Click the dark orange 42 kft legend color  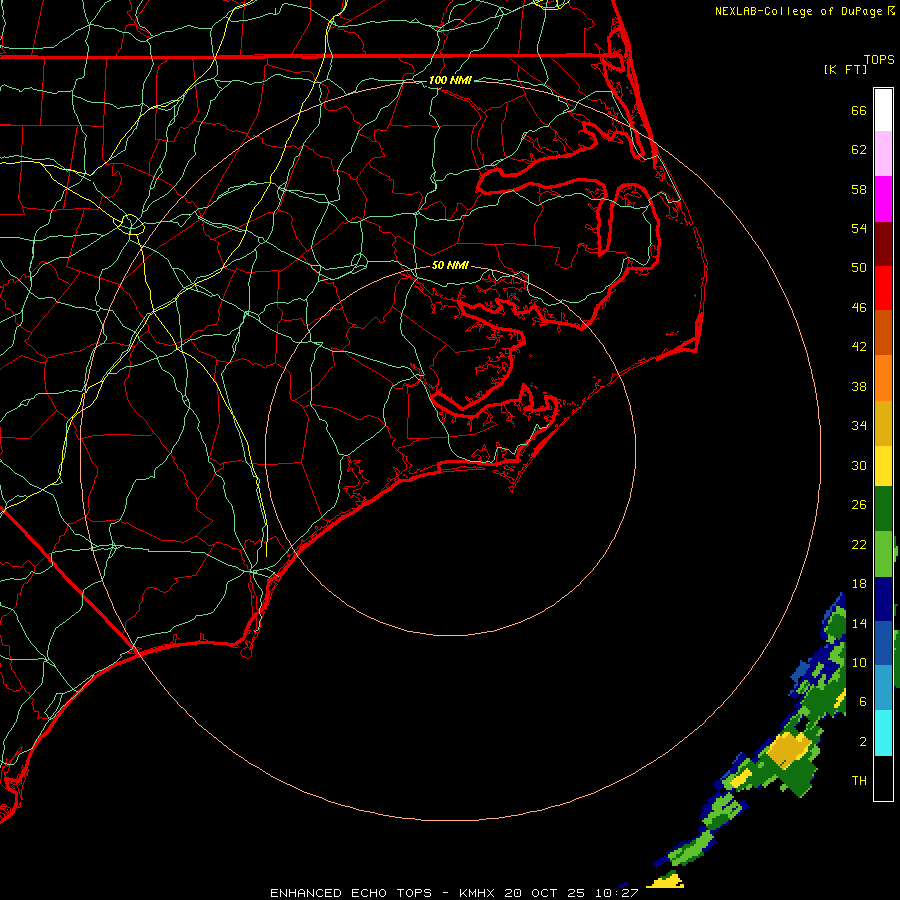coord(883,332)
